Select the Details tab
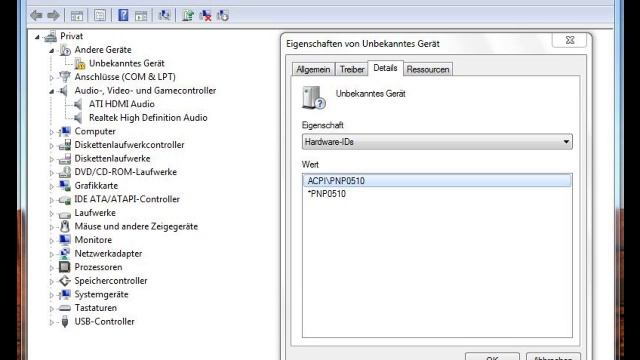This screenshot has height=360, width=640. coord(385,68)
